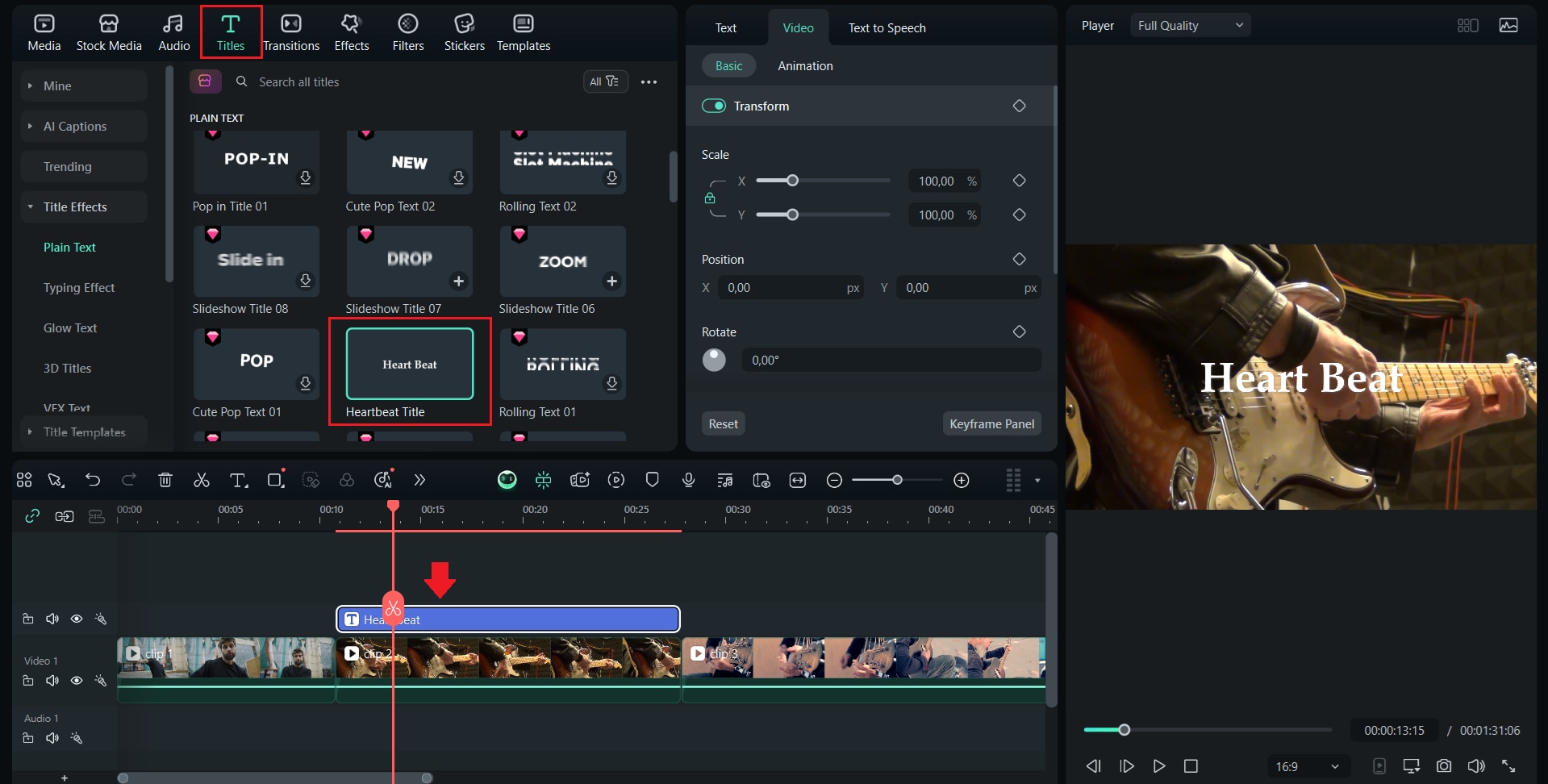This screenshot has height=784, width=1548.
Task: Select the Typing Effect category
Action: coord(79,287)
